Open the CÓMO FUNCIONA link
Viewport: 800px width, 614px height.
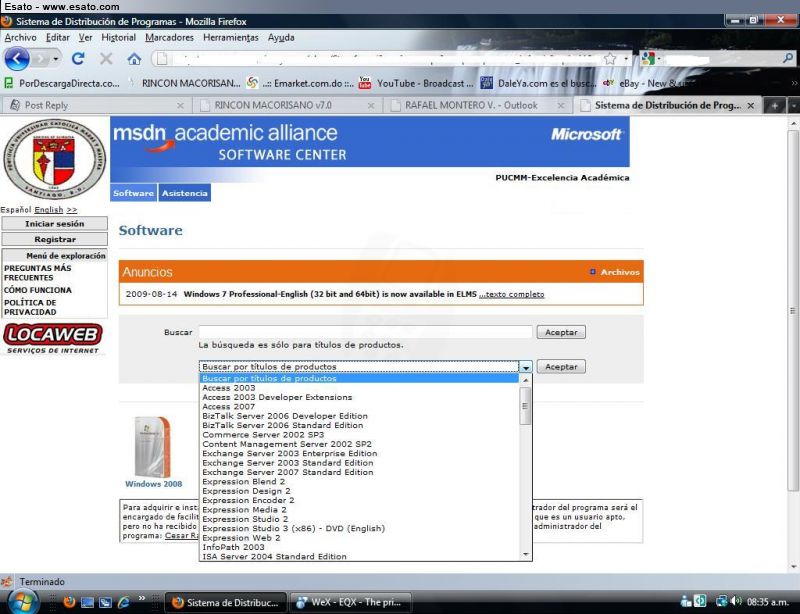(38, 290)
